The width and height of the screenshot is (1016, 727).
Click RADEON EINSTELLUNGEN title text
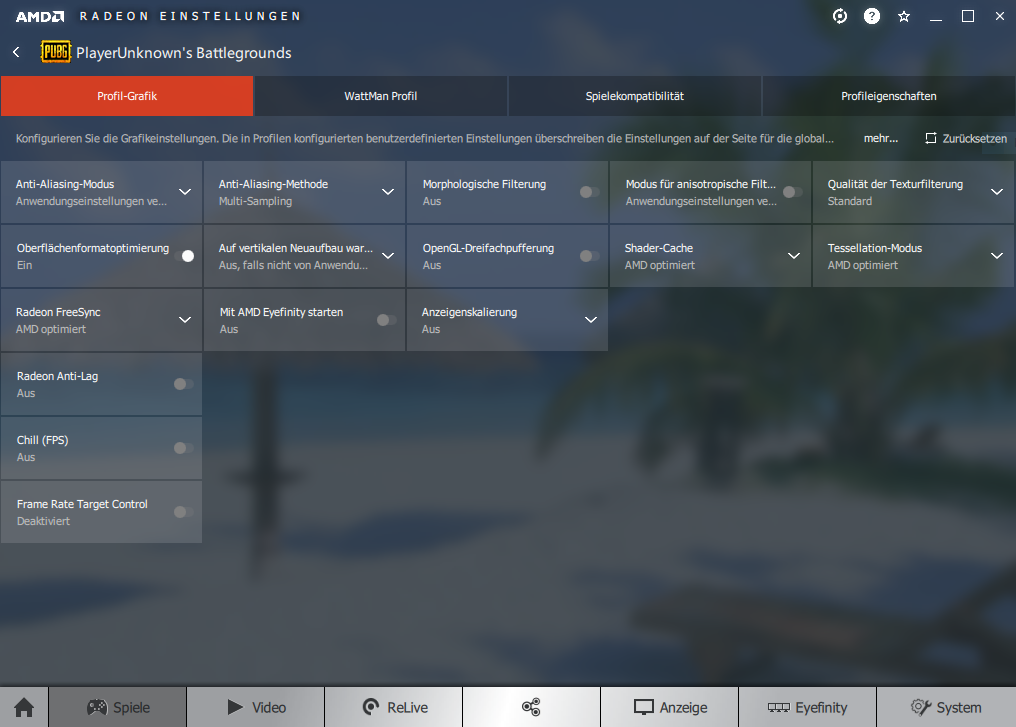[x=190, y=16]
